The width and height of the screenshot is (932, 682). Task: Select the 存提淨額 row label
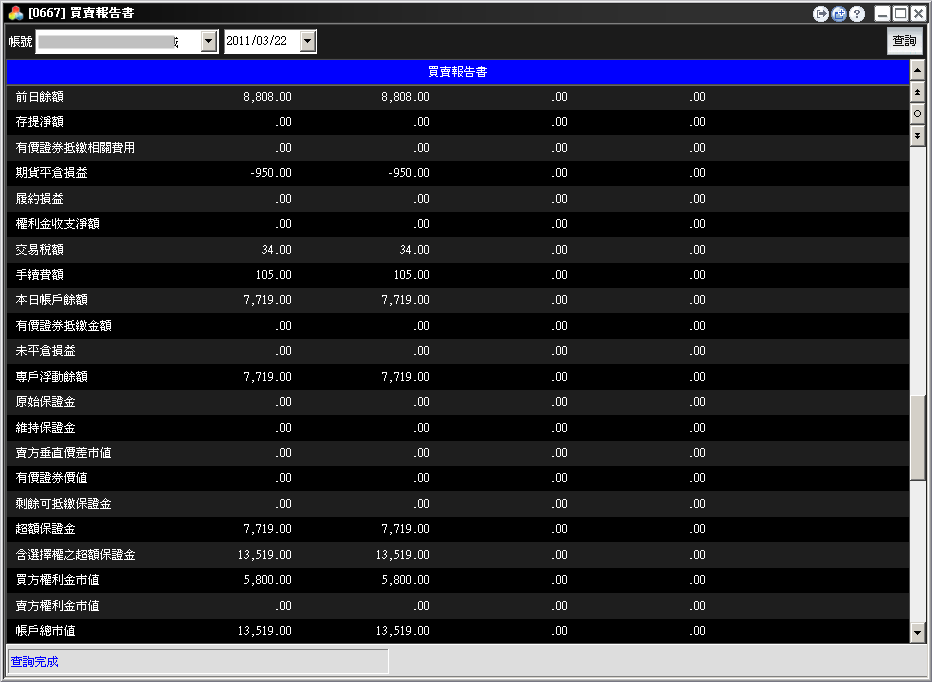tap(39, 122)
